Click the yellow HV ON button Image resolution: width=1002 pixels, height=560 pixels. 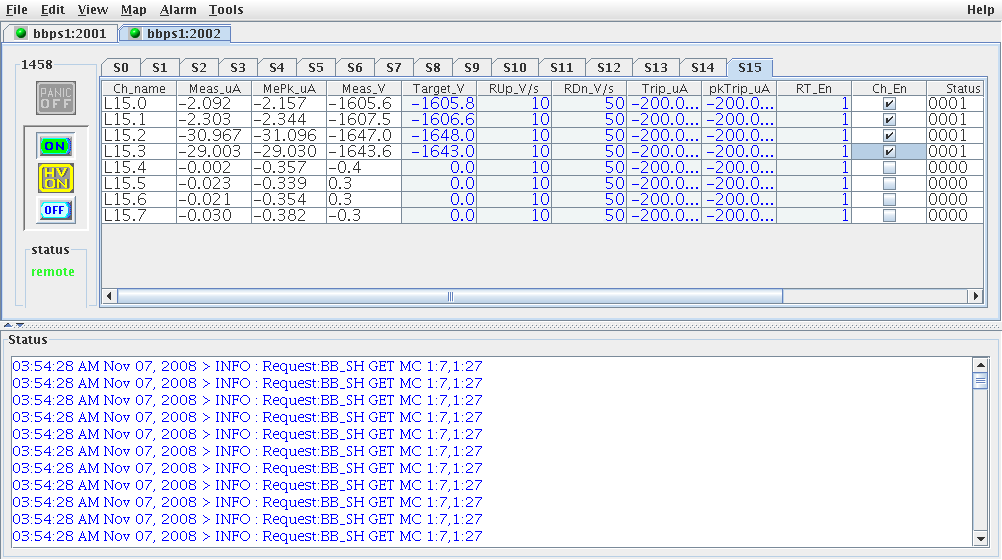click(x=56, y=178)
